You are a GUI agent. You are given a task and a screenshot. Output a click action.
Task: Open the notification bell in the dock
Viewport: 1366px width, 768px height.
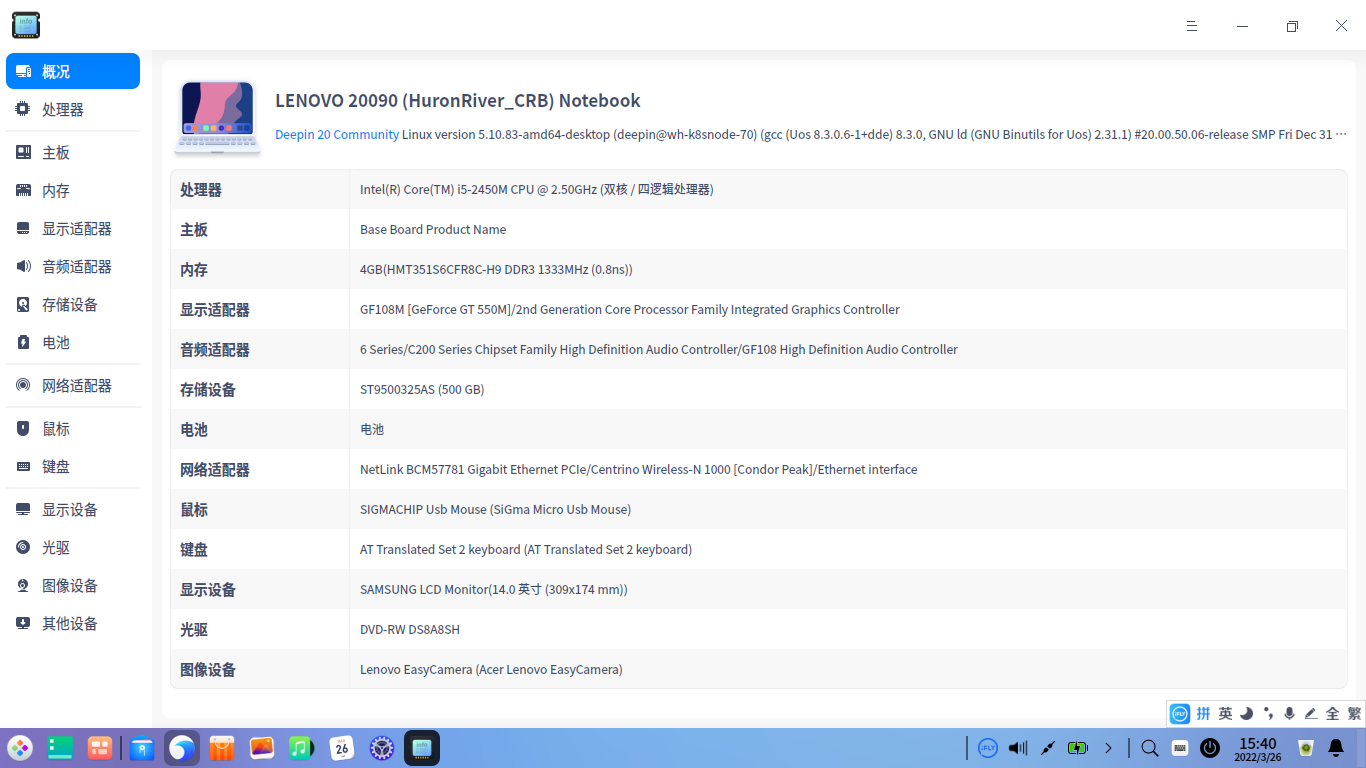click(x=1336, y=748)
